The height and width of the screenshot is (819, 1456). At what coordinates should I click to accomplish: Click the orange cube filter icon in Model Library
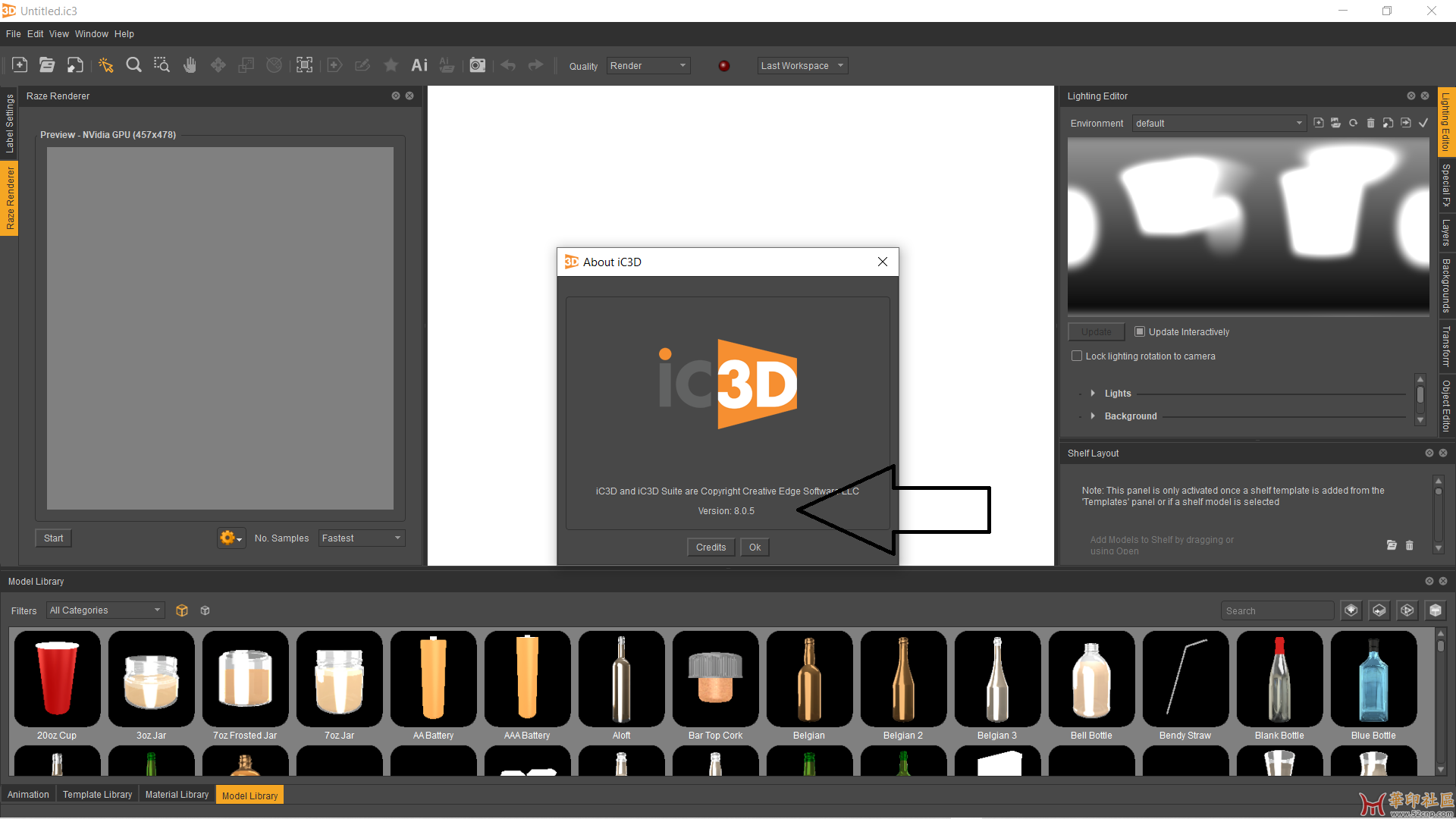182,610
